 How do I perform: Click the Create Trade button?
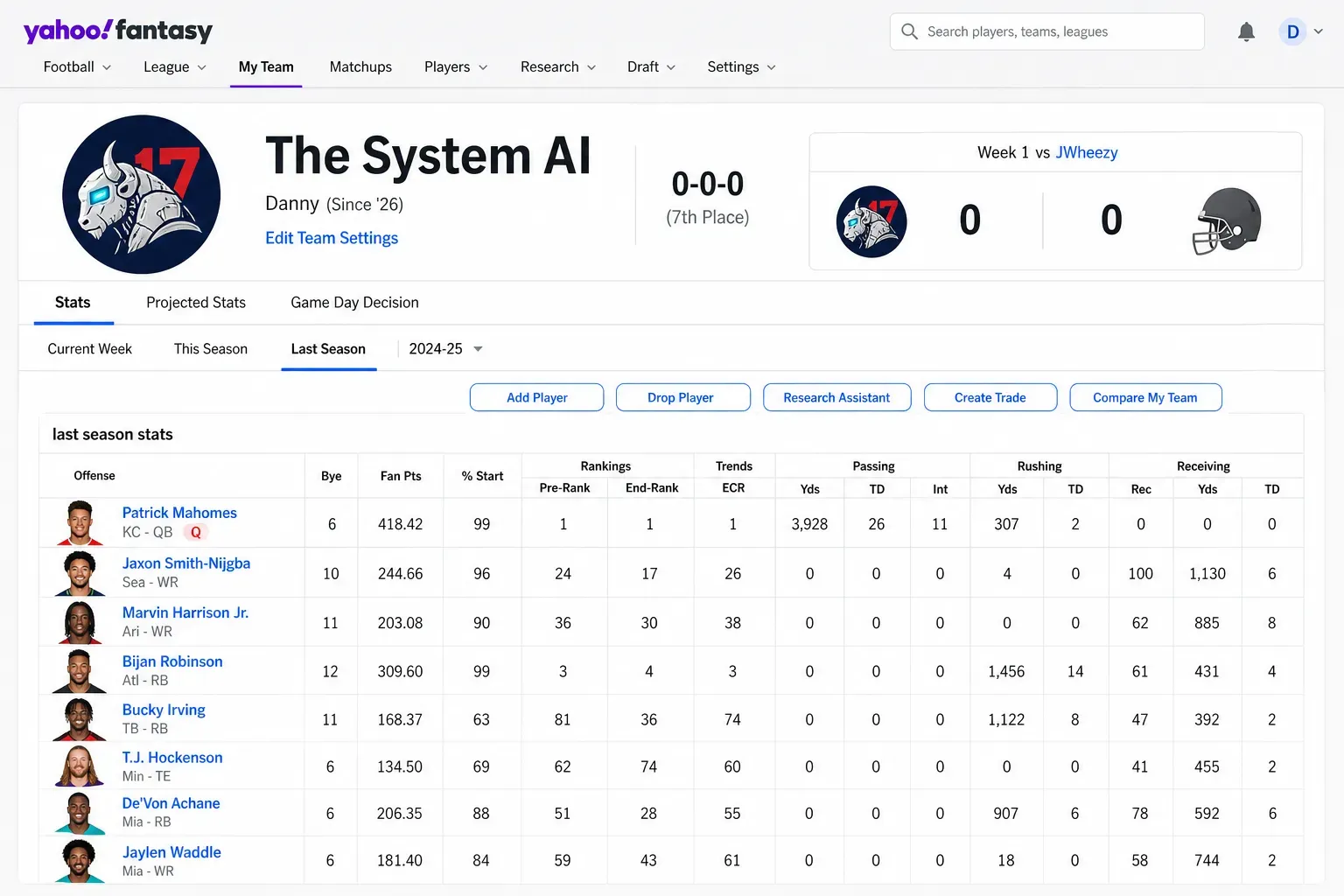click(990, 397)
